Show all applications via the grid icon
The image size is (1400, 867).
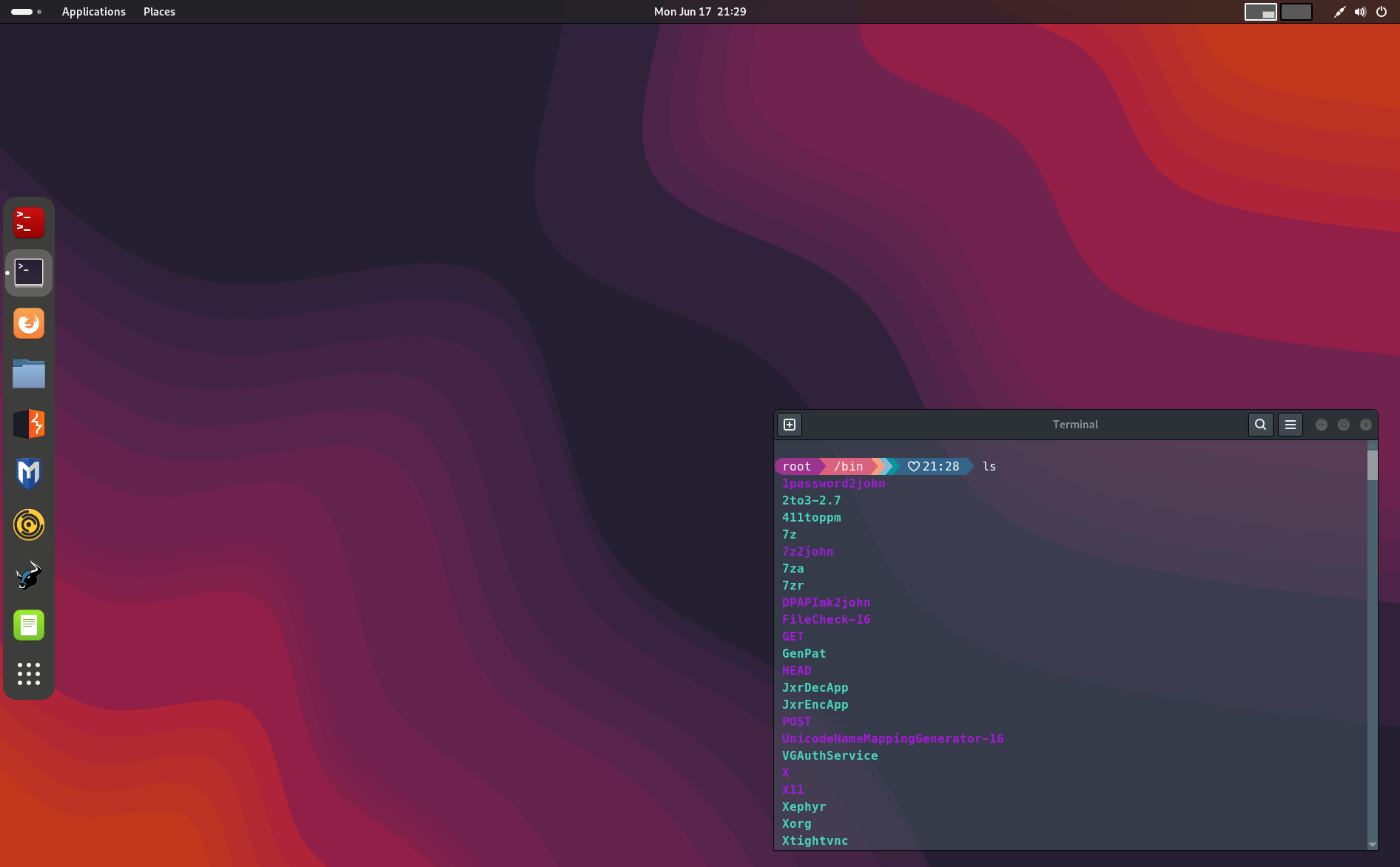tap(28, 674)
